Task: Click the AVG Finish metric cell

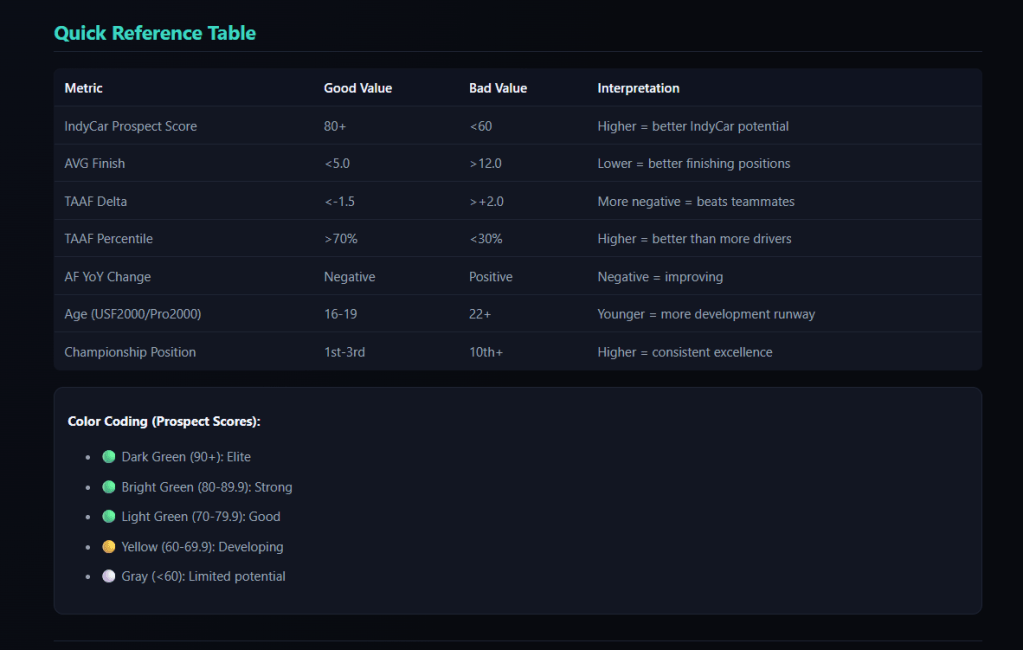Action: [x=95, y=163]
